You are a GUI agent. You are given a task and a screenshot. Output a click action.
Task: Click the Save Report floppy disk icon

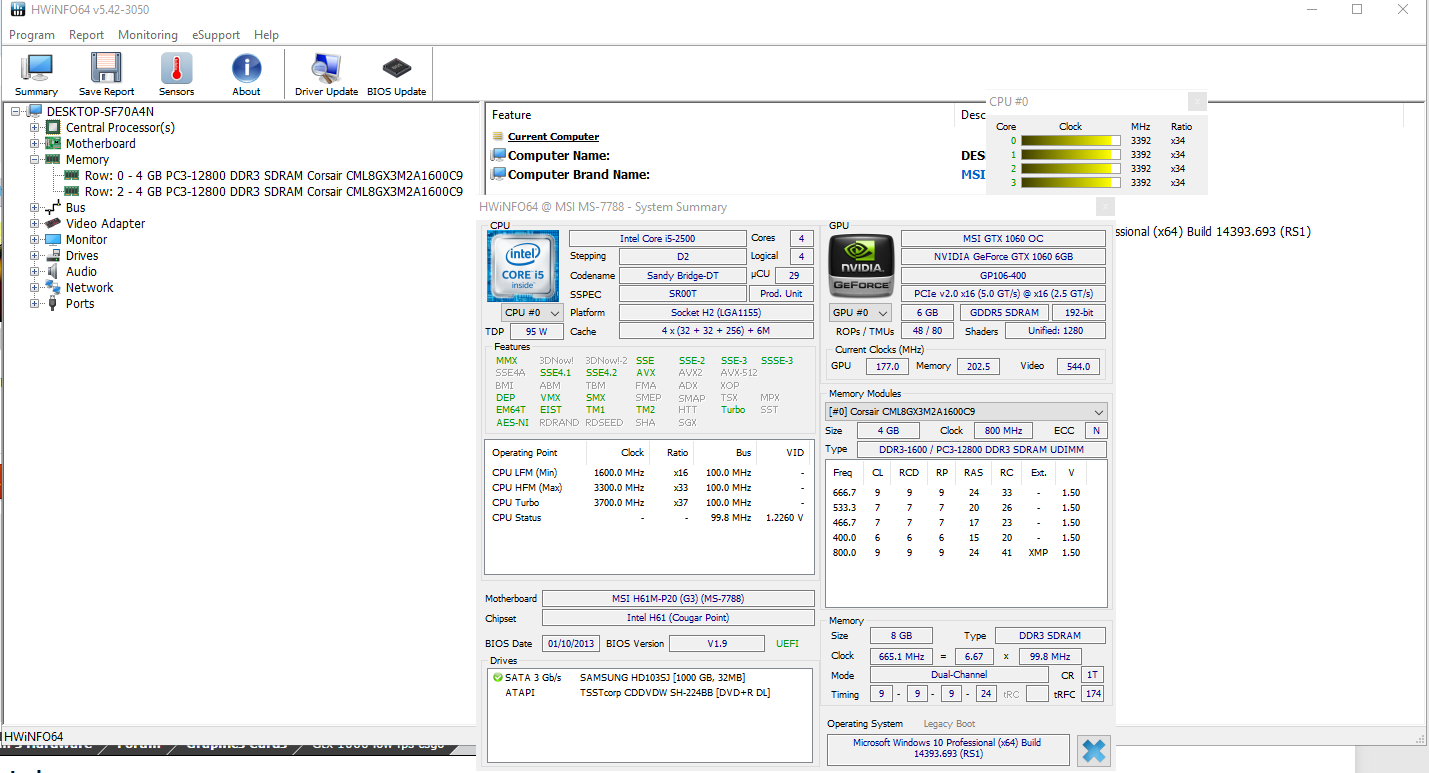click(x=106, y=68)
